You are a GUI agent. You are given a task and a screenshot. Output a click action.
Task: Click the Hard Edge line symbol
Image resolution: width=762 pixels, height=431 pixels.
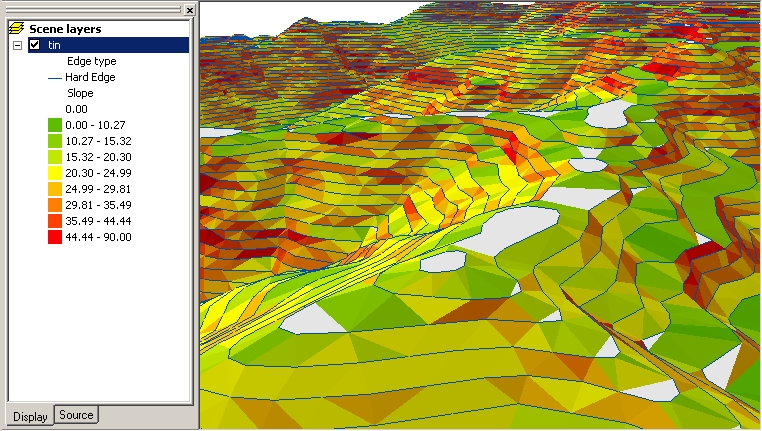(55, 77)
